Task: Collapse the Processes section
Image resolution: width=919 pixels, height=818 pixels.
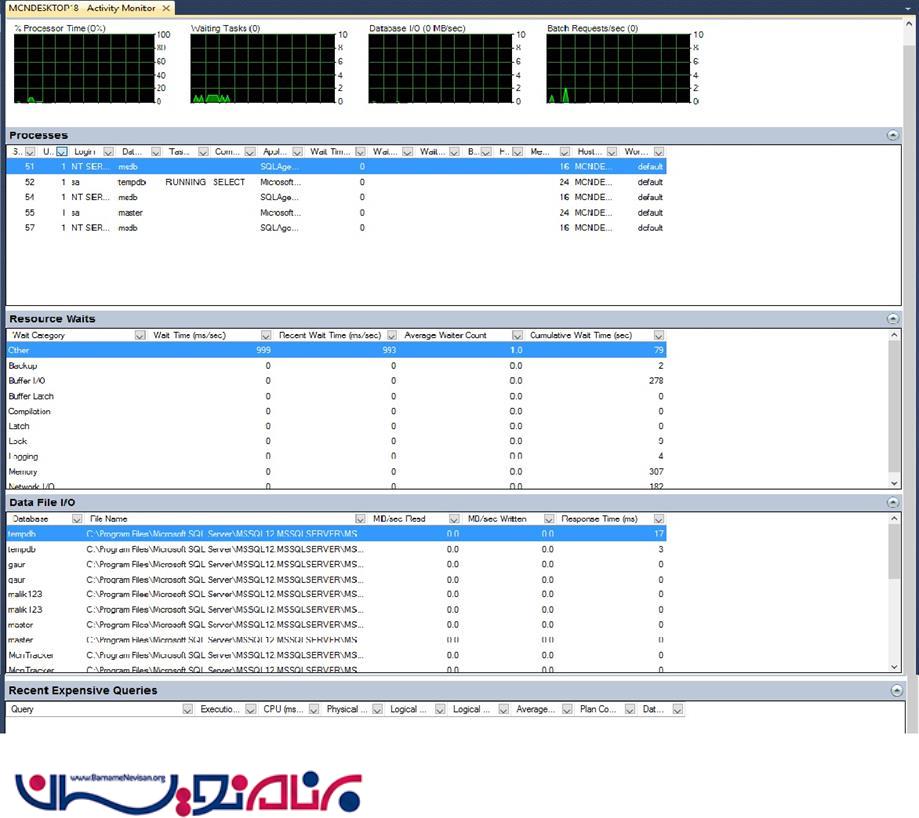Action: click(x=892, y=135)
